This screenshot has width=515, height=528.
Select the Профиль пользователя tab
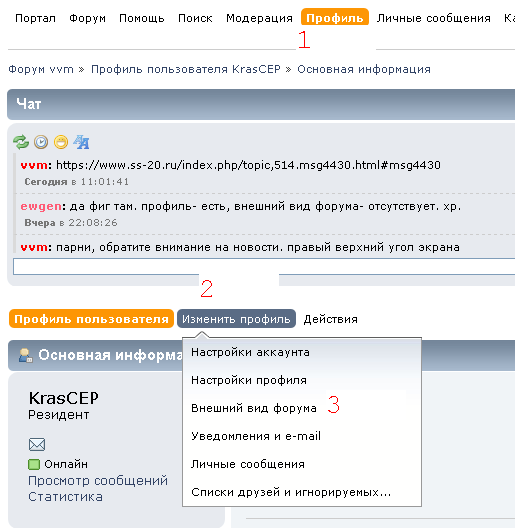[x=91, y=319]
